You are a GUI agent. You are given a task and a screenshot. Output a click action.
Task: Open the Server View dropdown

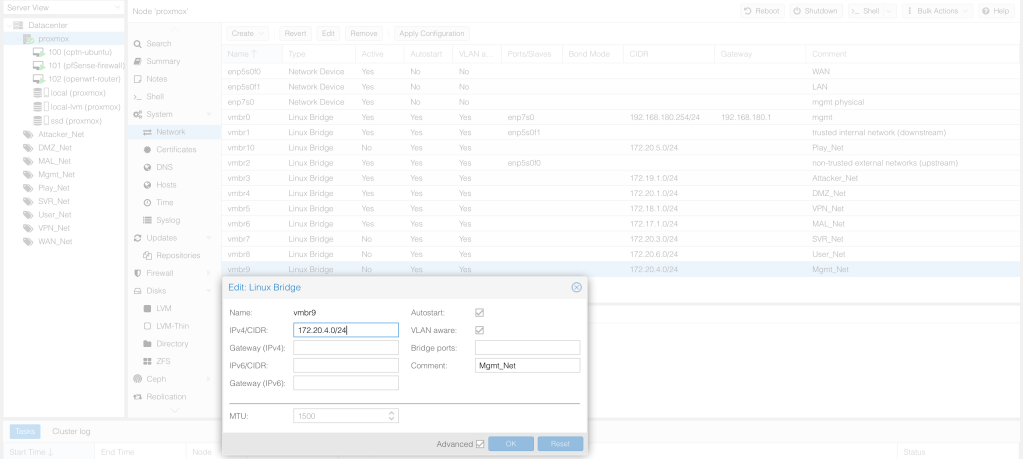pyautogui.click(x=62, y=9)
